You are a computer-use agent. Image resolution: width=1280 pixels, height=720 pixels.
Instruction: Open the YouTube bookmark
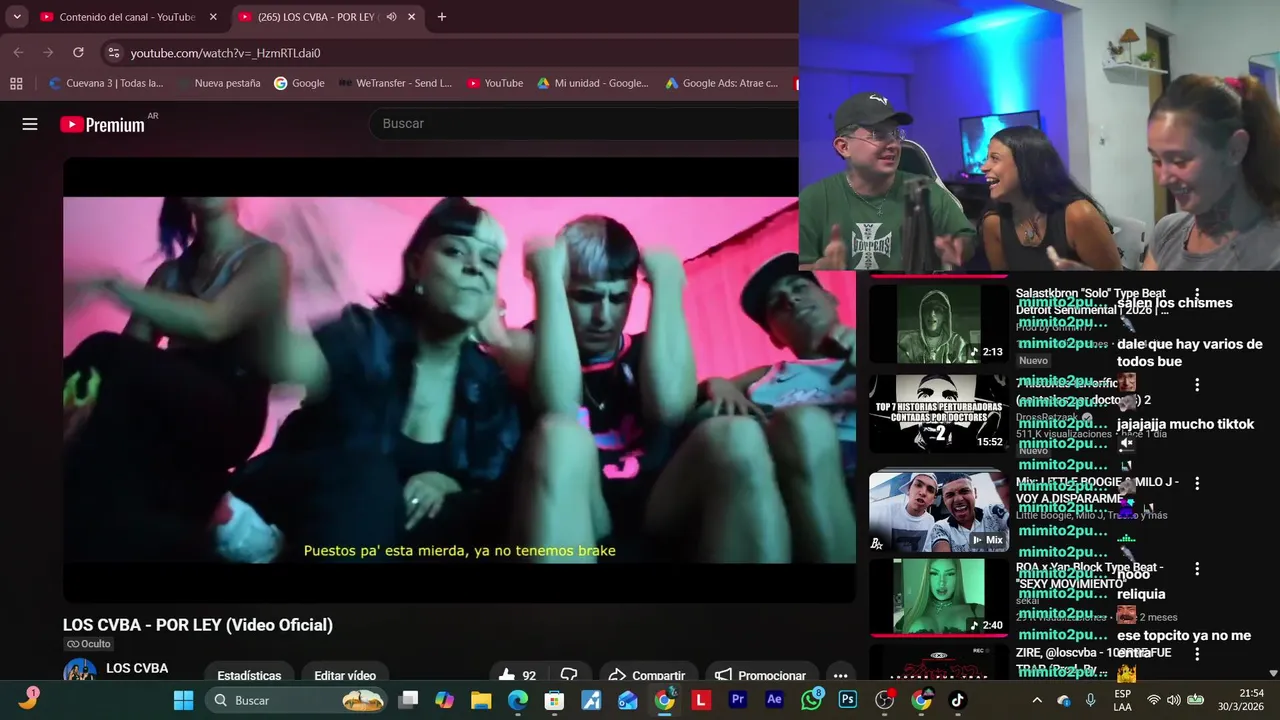pos(495,83)
